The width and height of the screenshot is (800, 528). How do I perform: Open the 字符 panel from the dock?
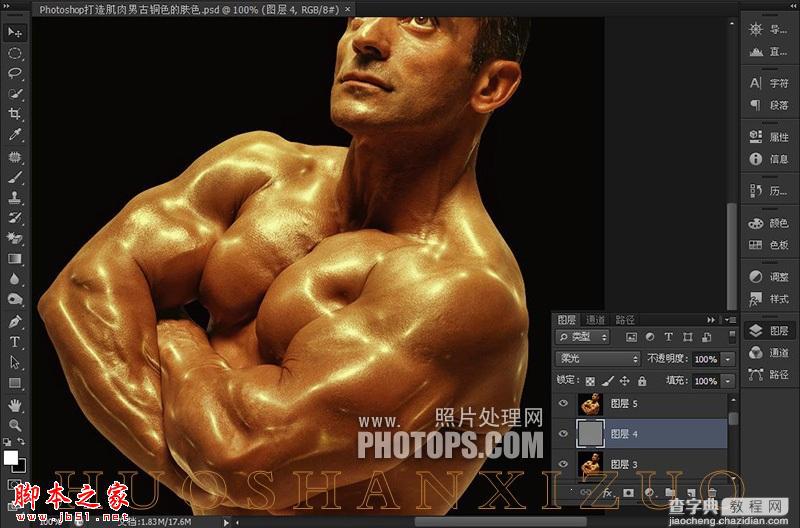point(769,83)
